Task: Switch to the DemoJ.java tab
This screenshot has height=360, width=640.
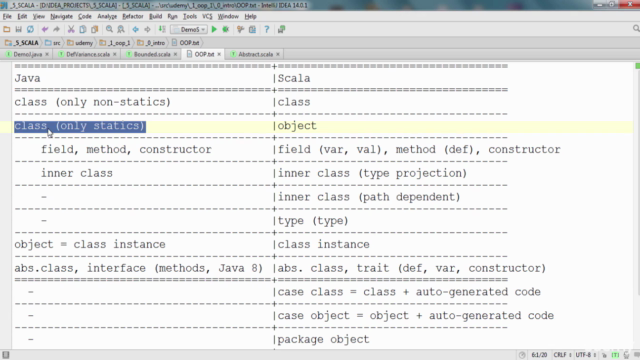Action: tap(27, 54)
